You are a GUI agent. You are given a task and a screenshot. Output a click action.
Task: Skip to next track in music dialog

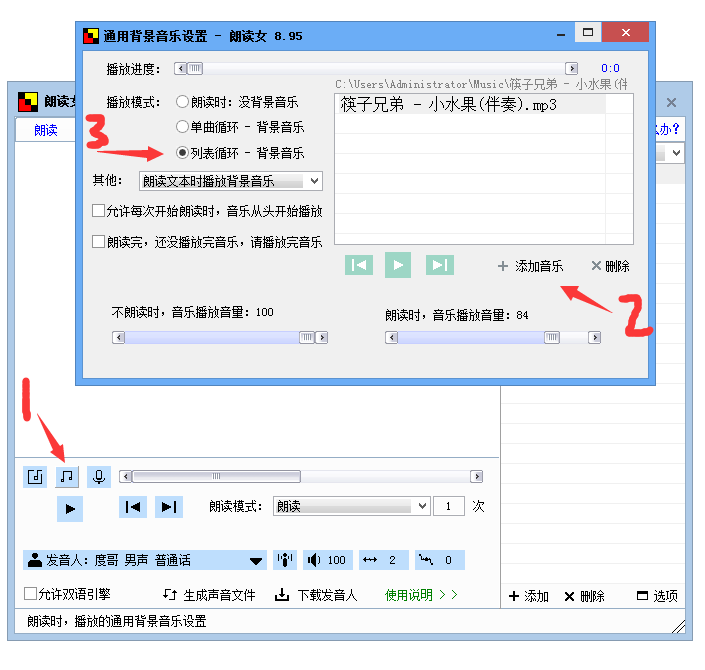tap(440, 265)
